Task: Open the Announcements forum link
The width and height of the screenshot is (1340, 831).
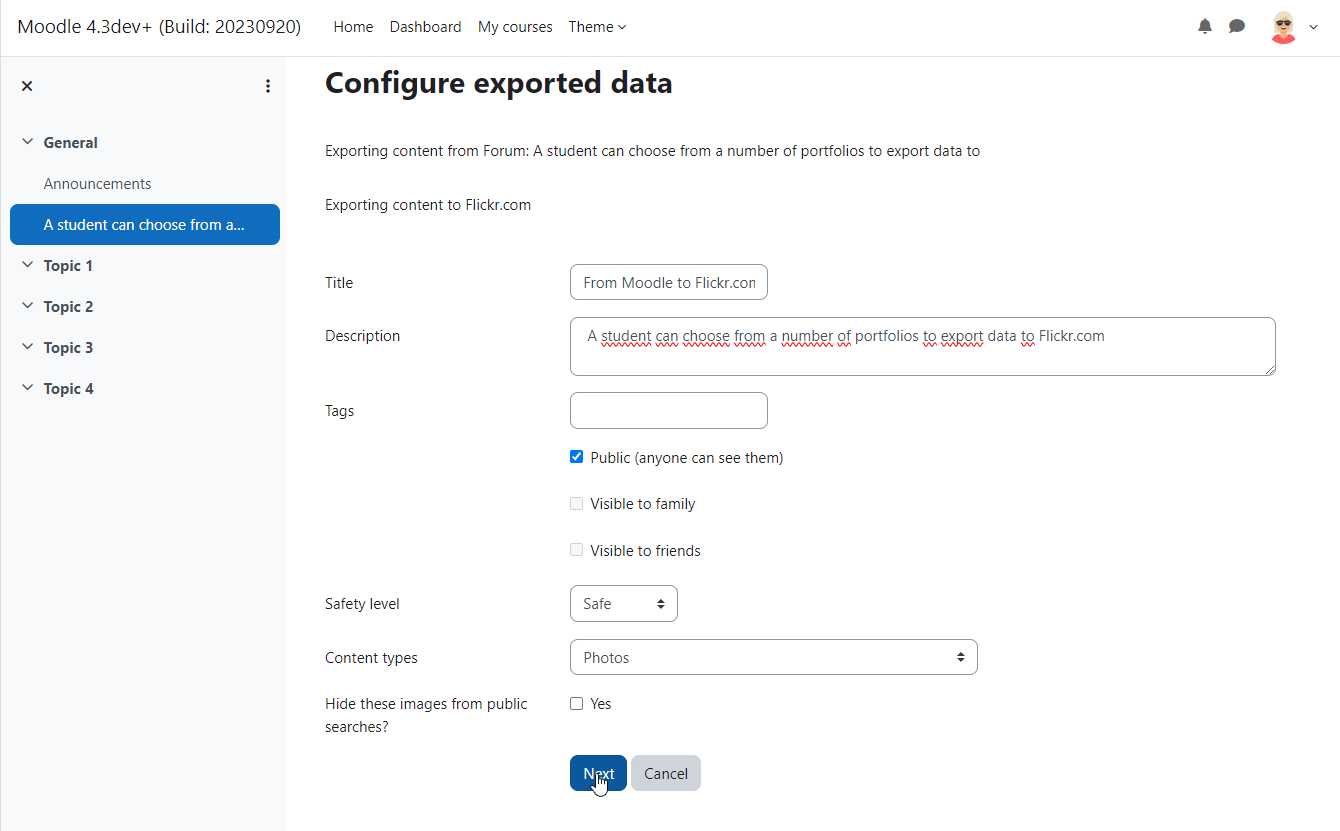Action: coord(98,184)
